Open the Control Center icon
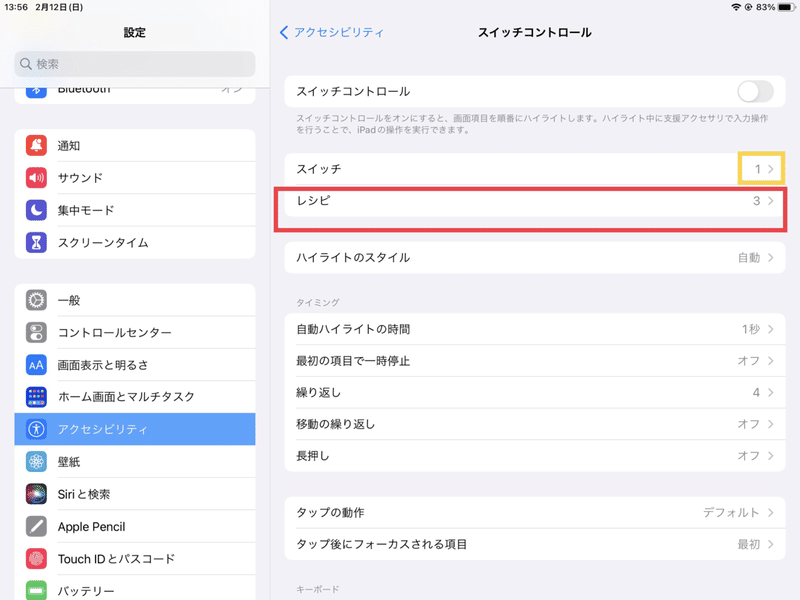 click(37, 332)
